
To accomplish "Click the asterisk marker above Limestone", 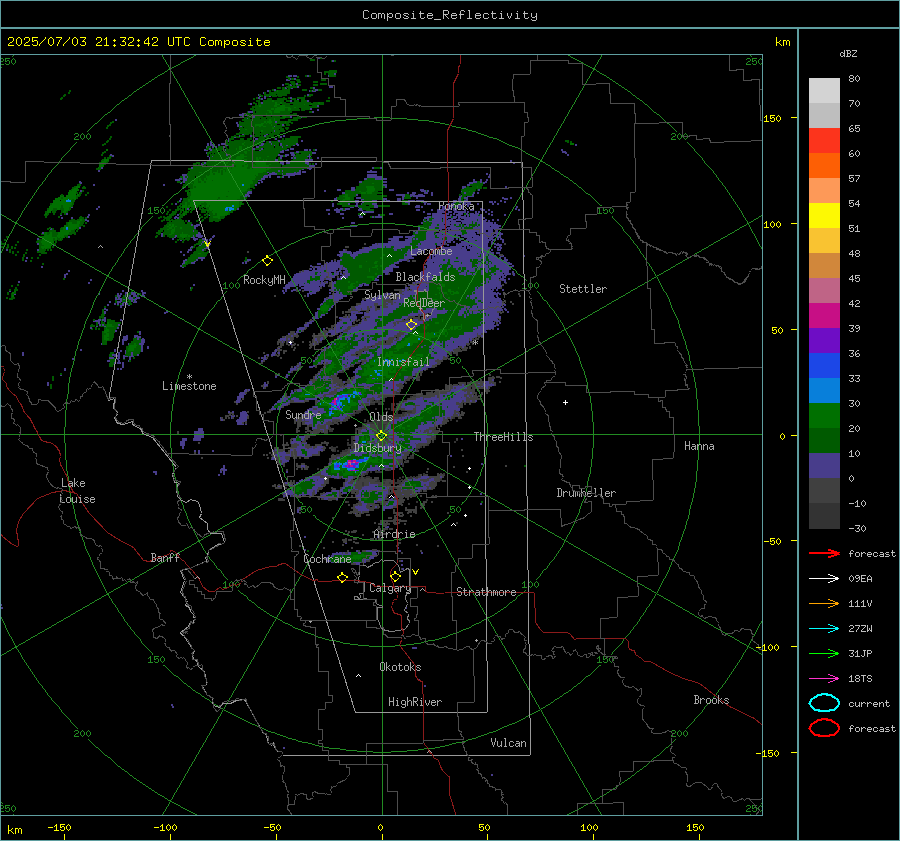I will pos(189,377).
